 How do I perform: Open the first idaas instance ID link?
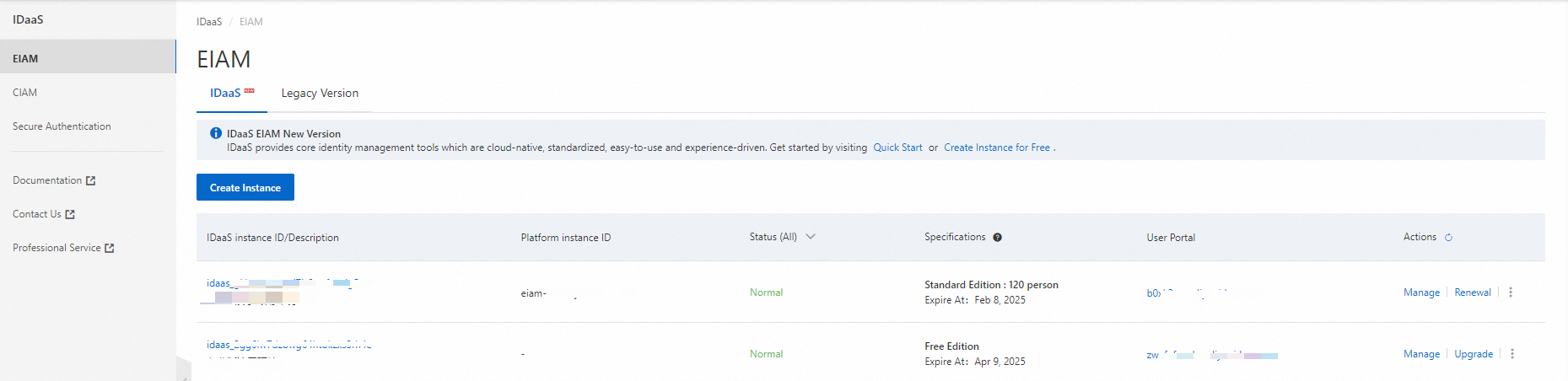click(x=283, y=283)
